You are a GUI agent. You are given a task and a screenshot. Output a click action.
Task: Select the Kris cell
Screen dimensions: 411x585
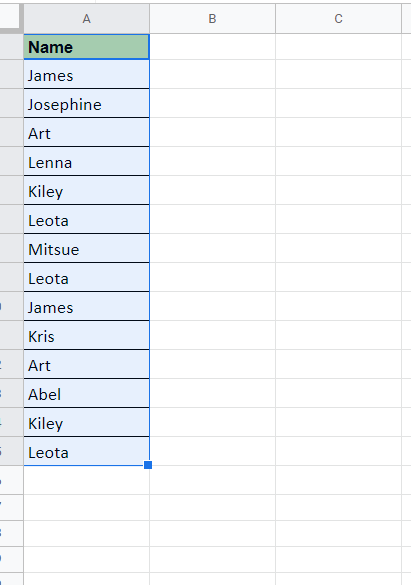(x=87, y=335)
